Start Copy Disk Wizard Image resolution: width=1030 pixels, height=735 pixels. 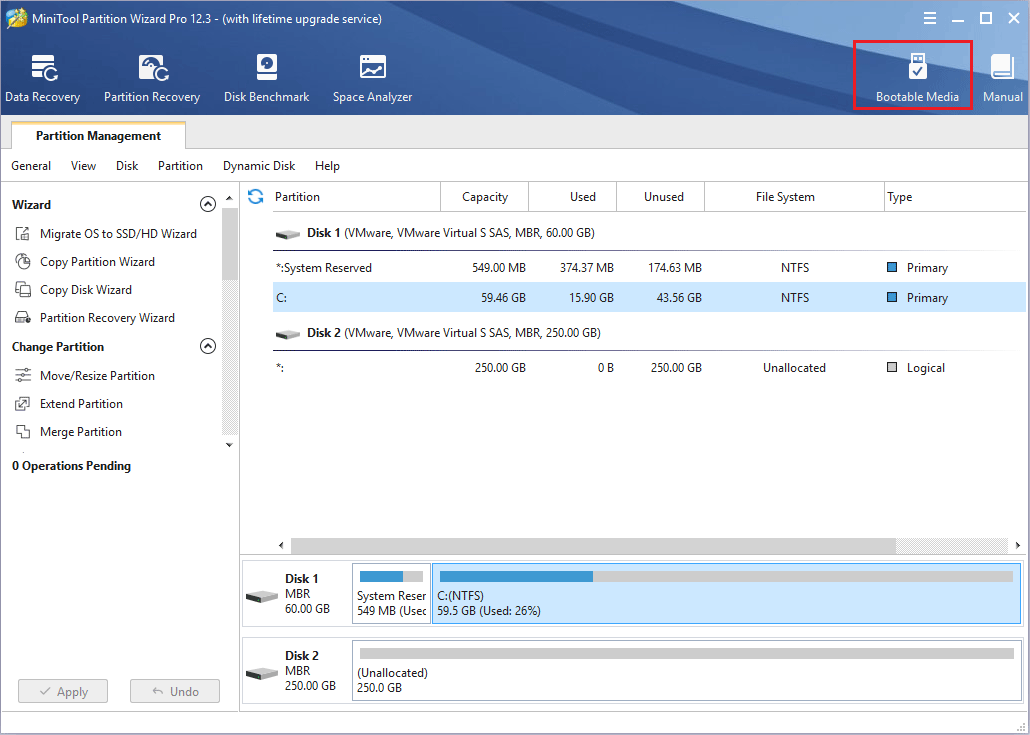[x=73, y=290]
